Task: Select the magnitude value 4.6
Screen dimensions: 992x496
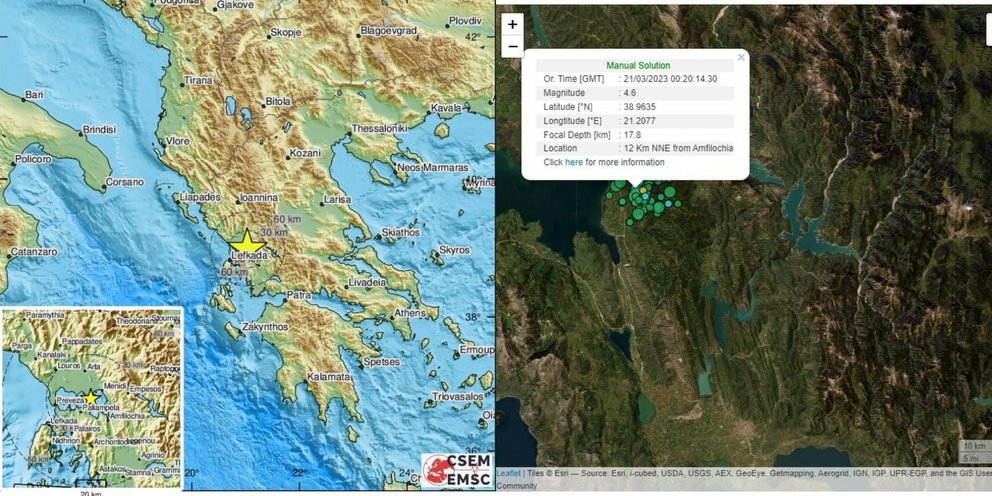Action: [x=629, y=93]
